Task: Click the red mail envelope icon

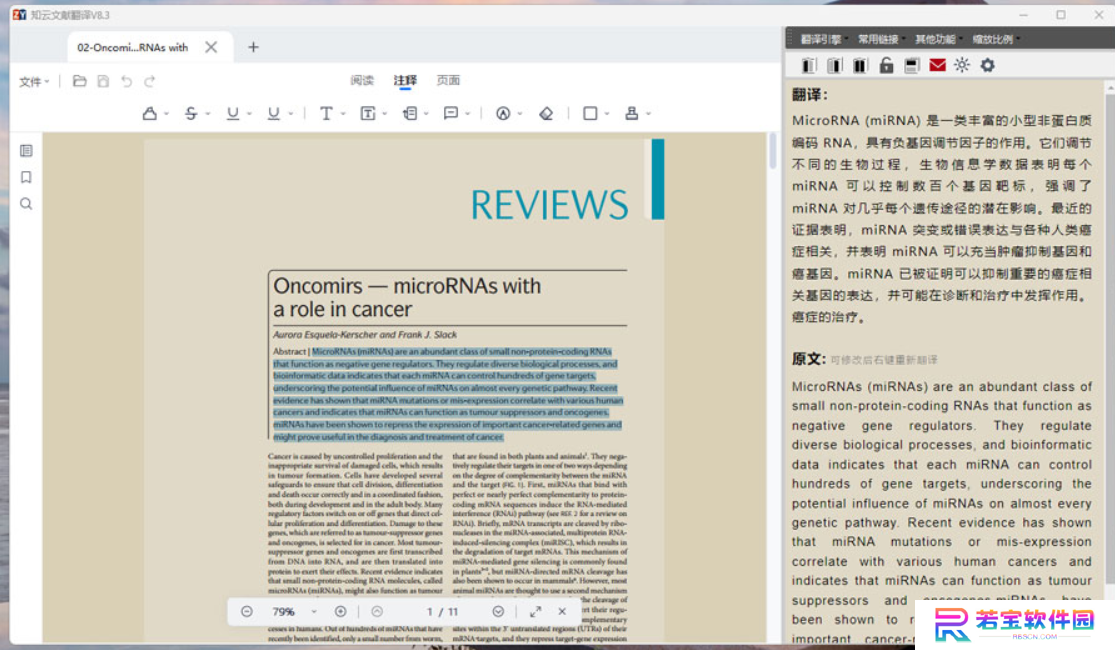Action: 937,65
